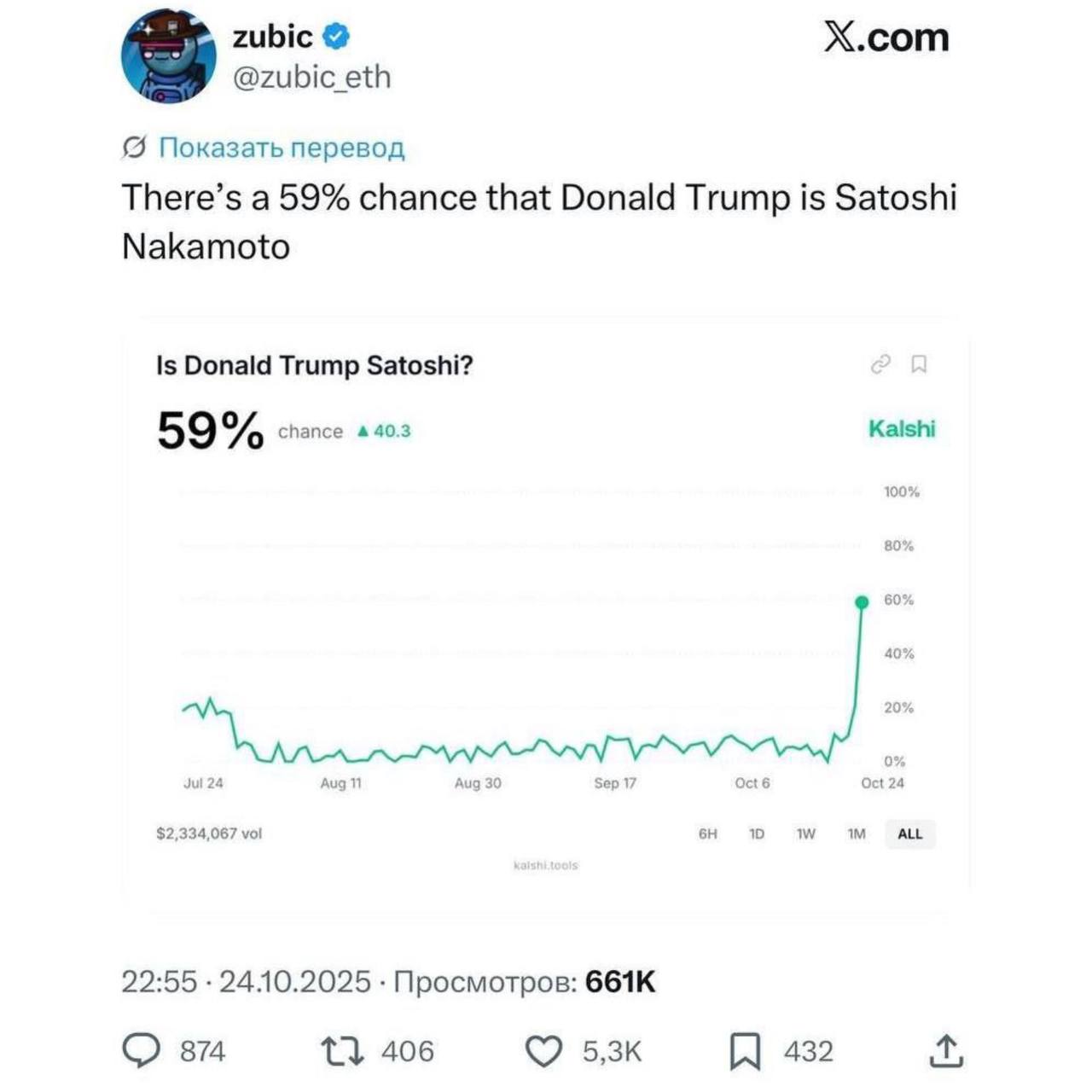Click the green chart endpoint marker
Image resolution: width=1092 pixels, height=1092 pixels.
[x=862, y=602]
